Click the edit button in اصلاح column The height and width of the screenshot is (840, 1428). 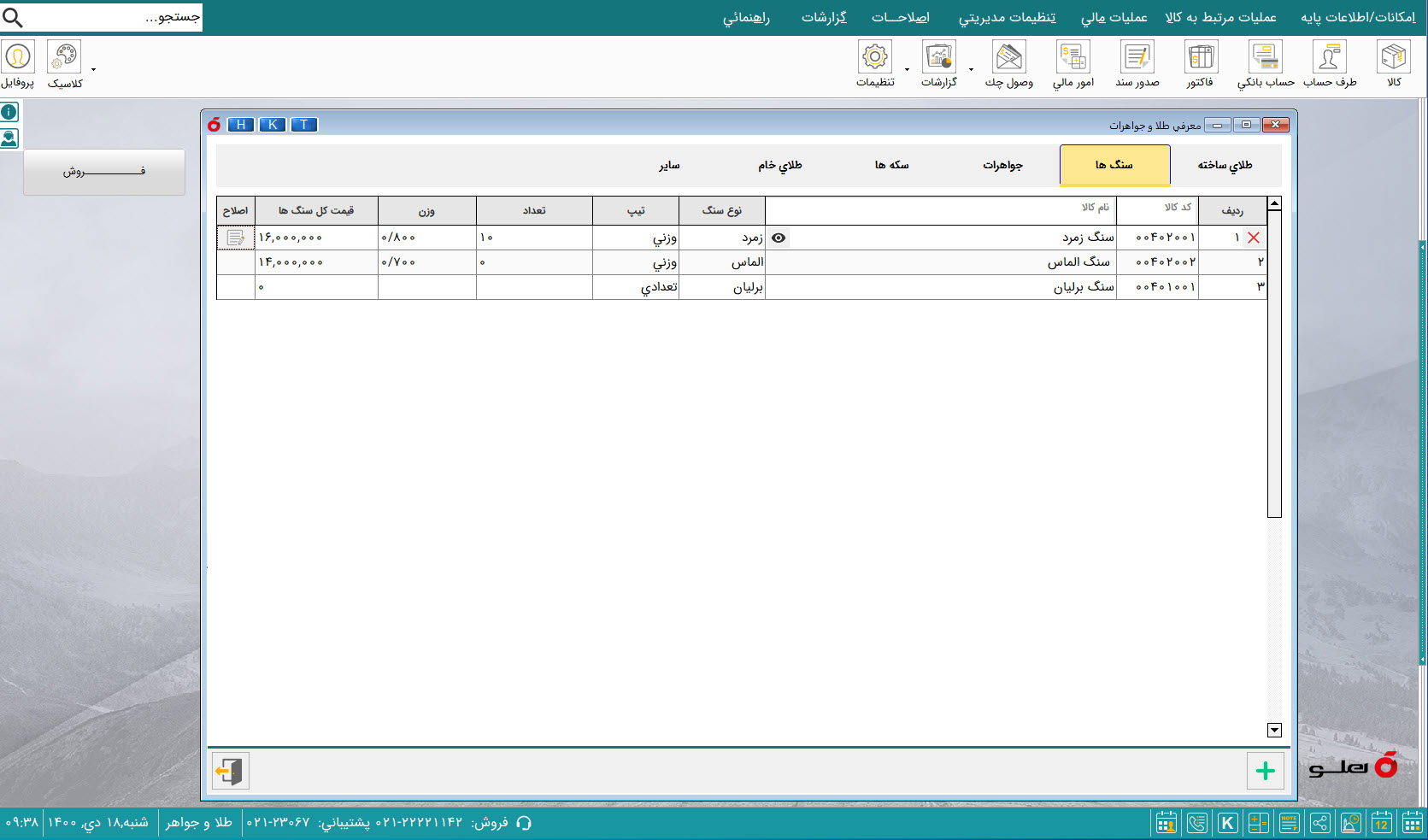[x=235, y=238]
